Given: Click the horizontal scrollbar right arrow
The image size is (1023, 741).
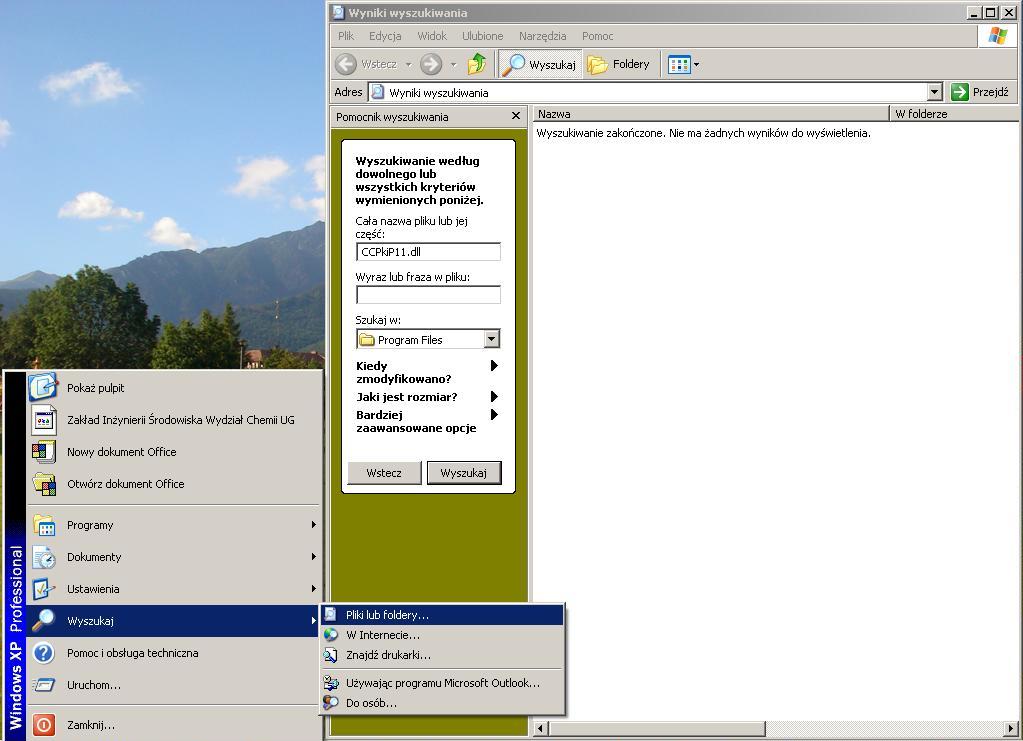Looking at the screenshot, I should pyautogui.click(x=1011, y=728).
